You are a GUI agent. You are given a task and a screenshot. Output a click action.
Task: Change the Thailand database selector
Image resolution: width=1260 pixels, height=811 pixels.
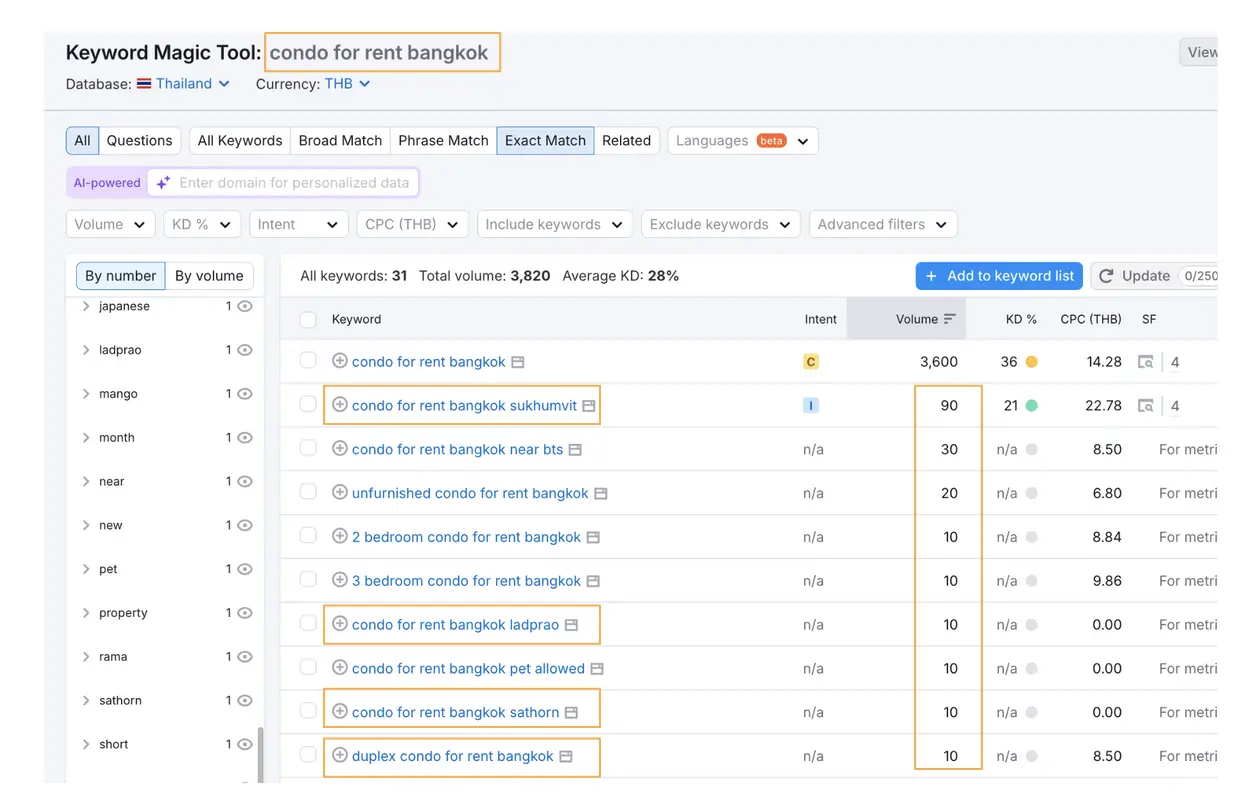[184, 84]
